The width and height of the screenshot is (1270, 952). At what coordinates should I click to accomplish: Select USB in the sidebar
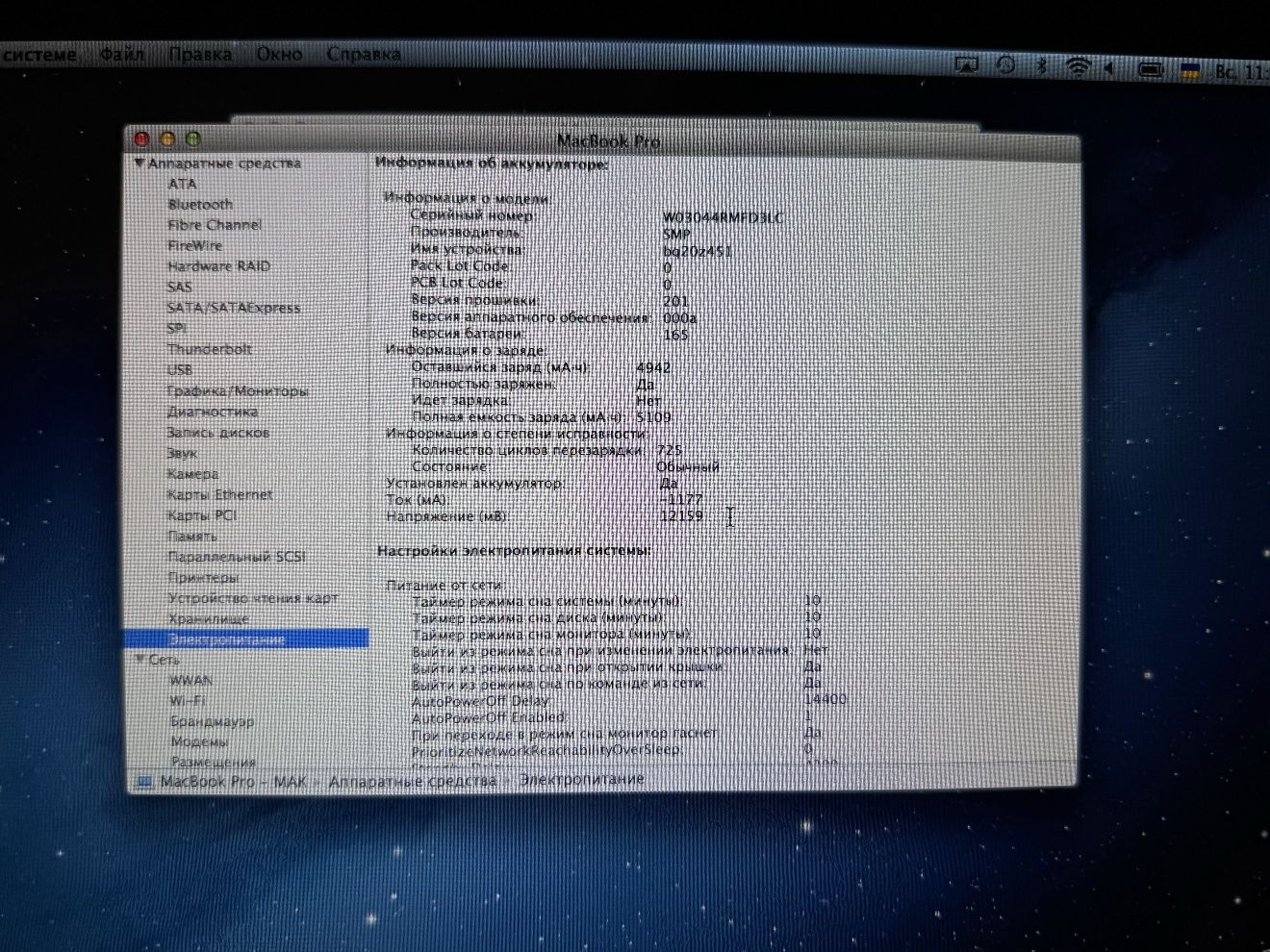tap(180, 369)
